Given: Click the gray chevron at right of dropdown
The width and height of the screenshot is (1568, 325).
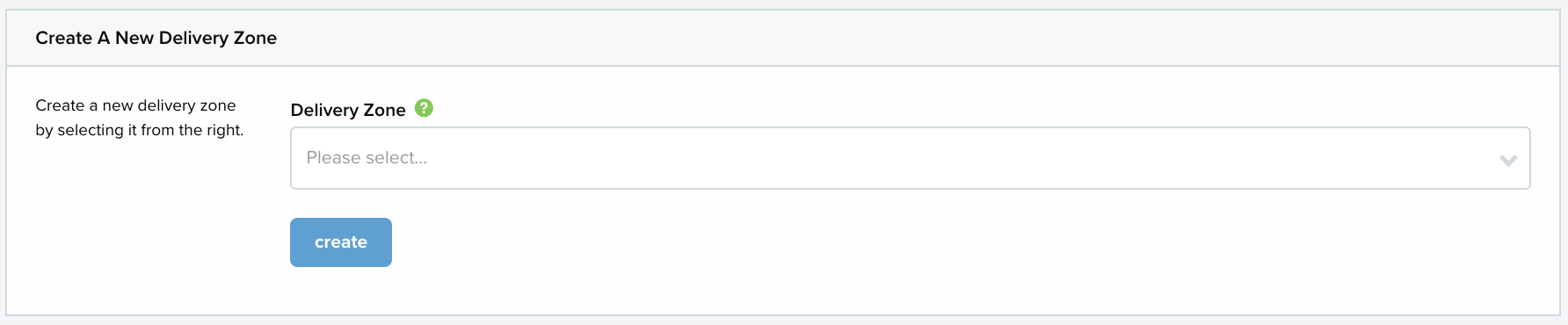Looking at the screenshot, I should [1508, 160].
